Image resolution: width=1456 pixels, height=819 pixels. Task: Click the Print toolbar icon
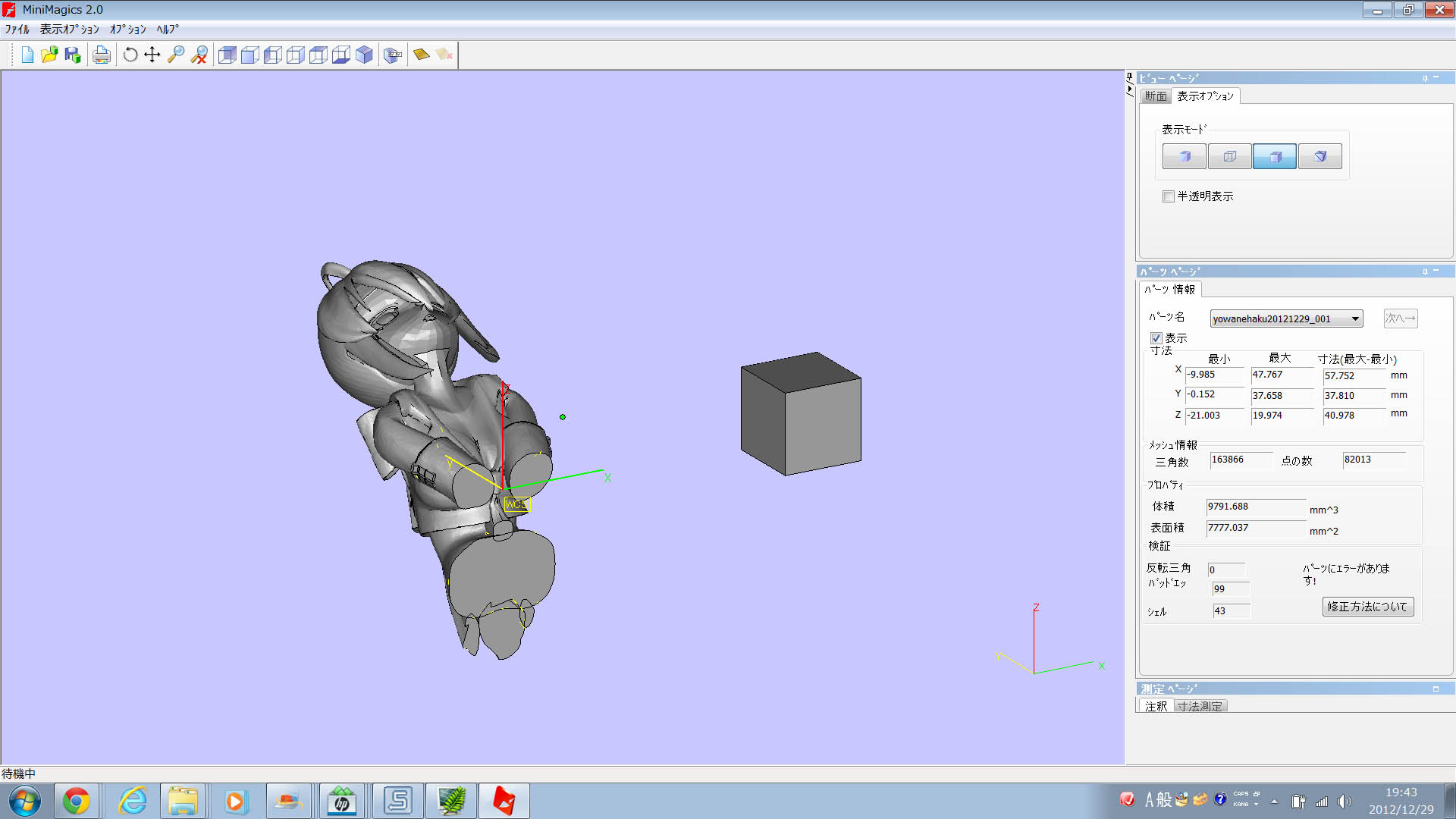[x=102, y=55]
